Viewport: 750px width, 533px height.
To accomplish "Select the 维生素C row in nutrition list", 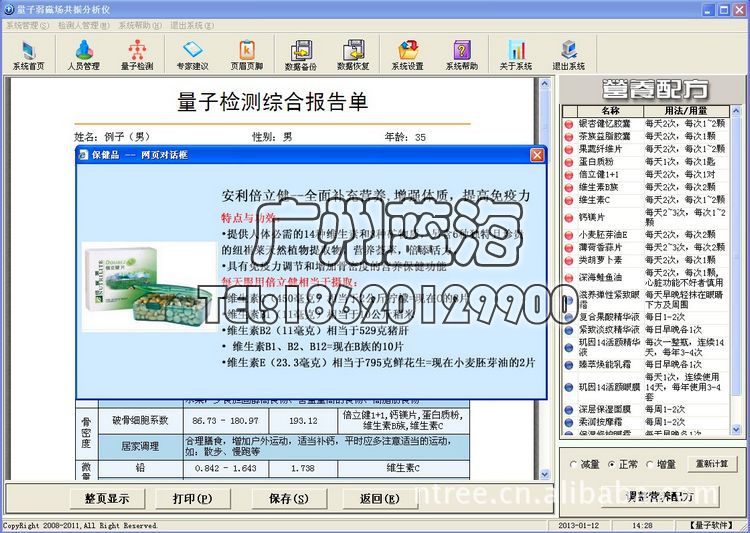I will [647, 200].
